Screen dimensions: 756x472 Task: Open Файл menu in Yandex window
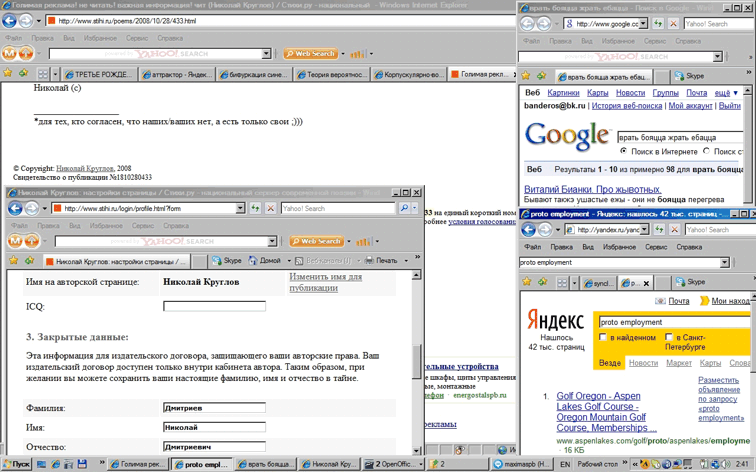[532, 247]
